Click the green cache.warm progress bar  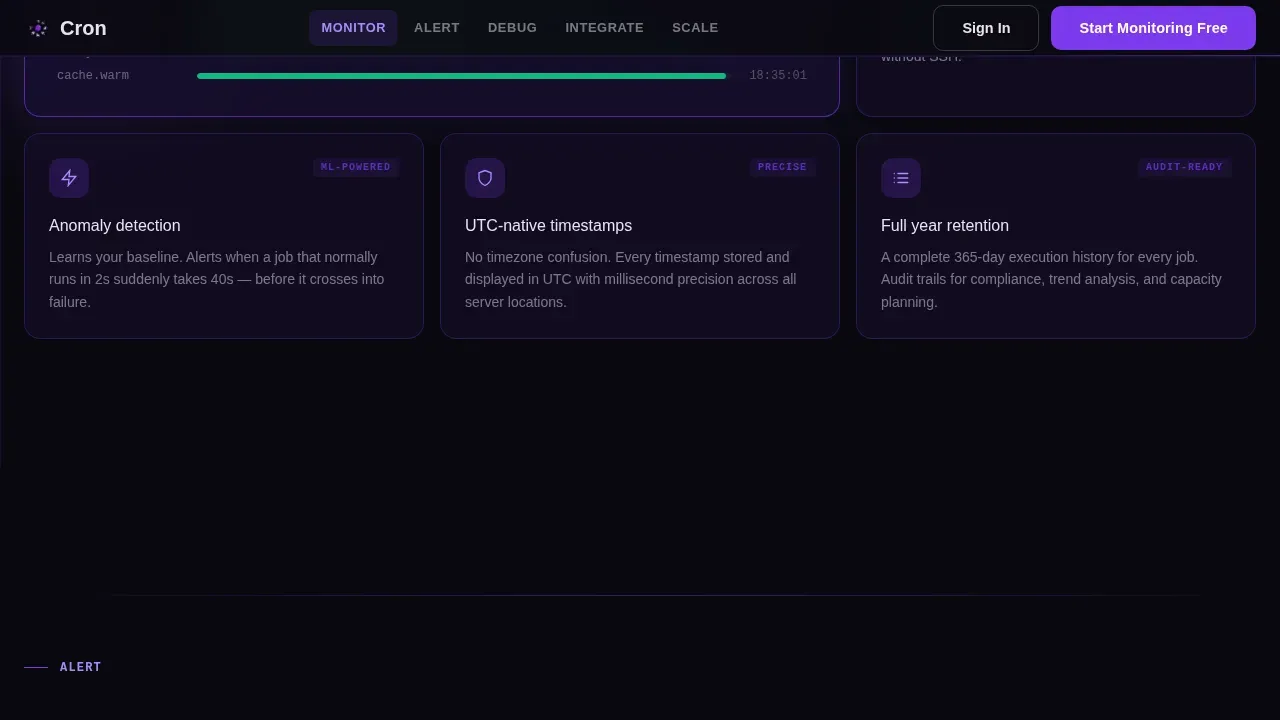point(462,76)
